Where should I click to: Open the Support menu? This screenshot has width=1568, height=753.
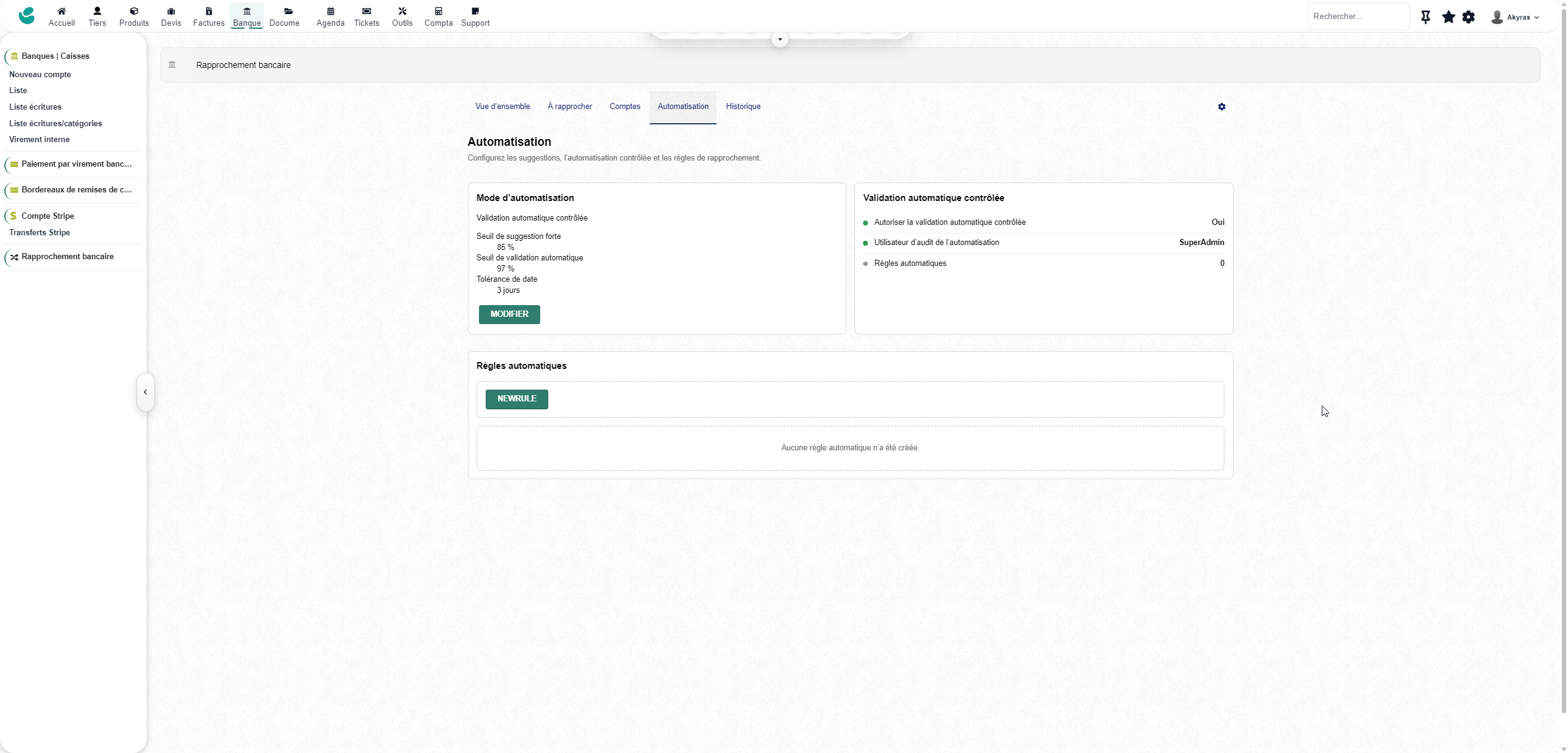point(475,17)
